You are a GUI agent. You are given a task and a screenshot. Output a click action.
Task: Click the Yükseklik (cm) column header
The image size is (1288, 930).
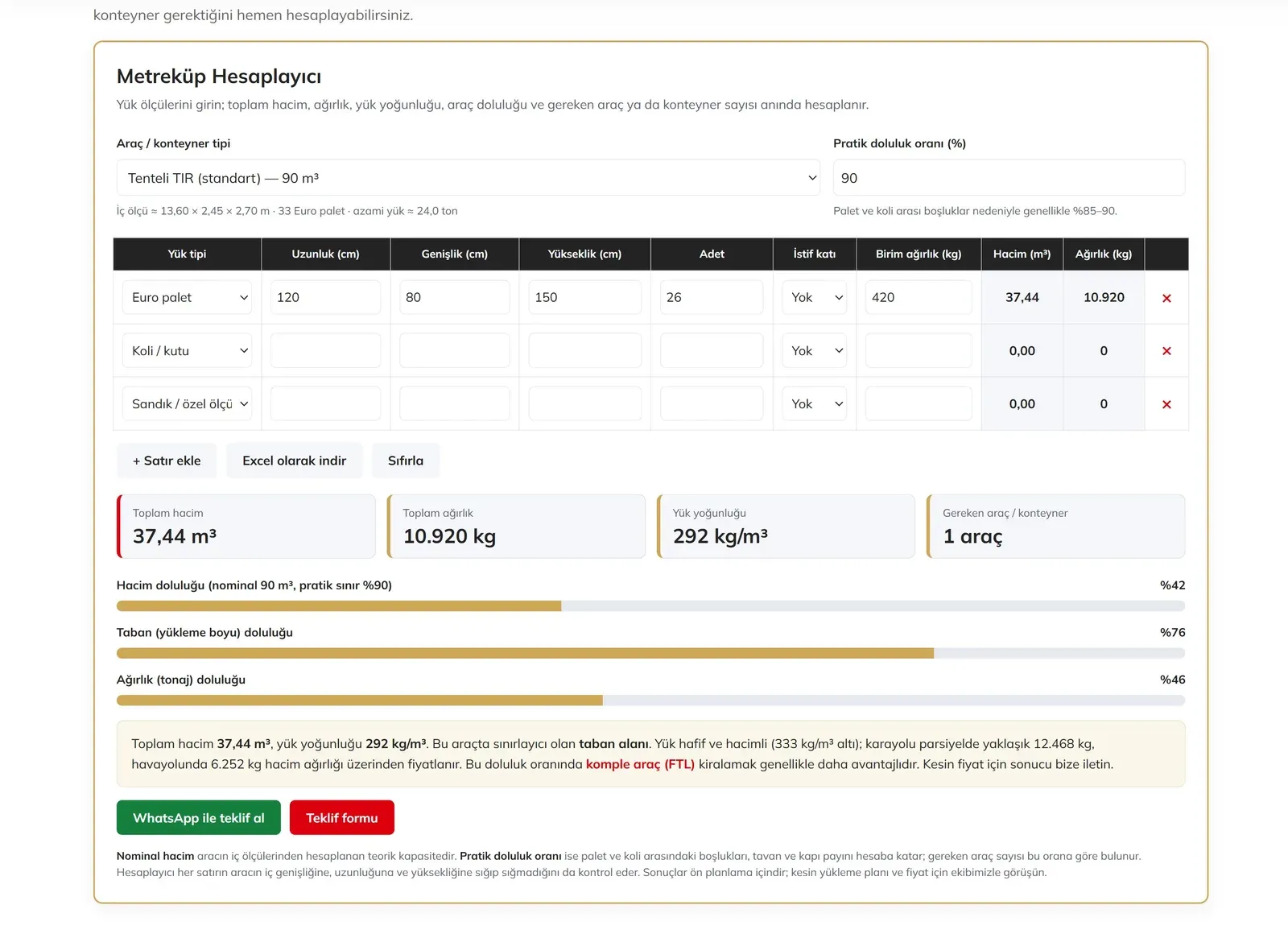584,254
